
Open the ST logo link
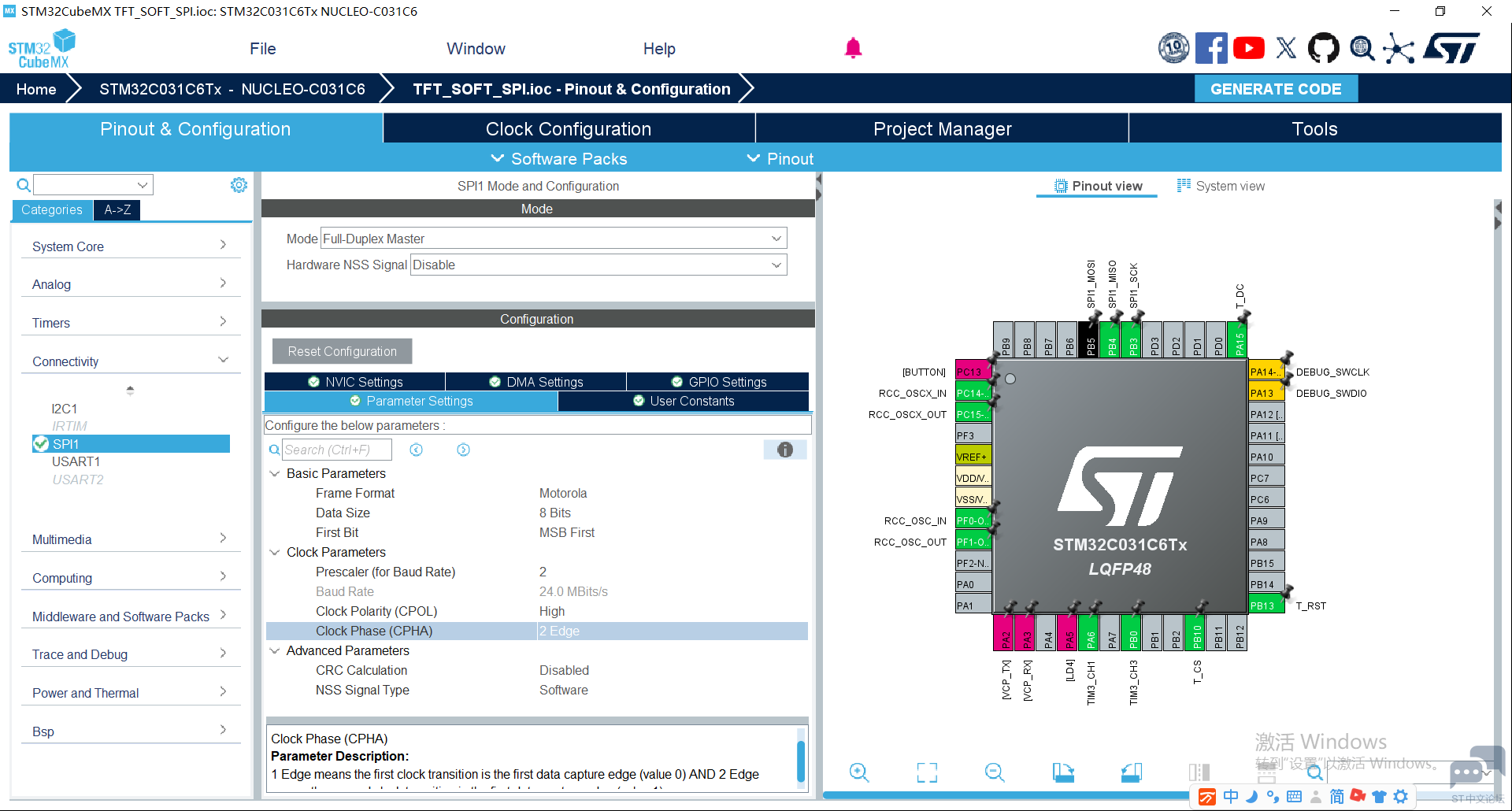coord(1451,48)
